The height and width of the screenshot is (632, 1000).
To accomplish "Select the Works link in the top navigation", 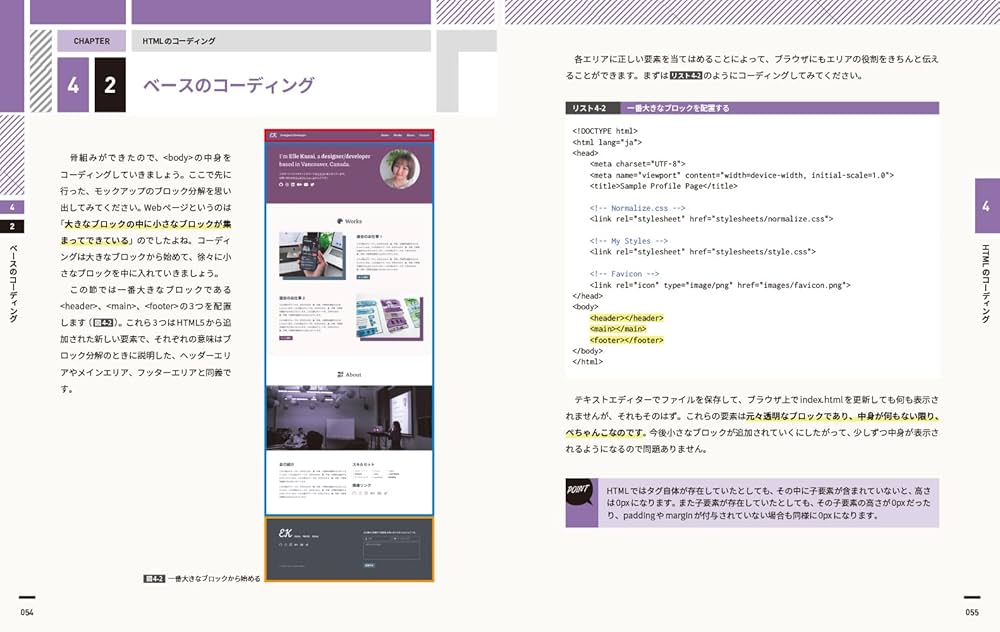I will click(395, 135).
